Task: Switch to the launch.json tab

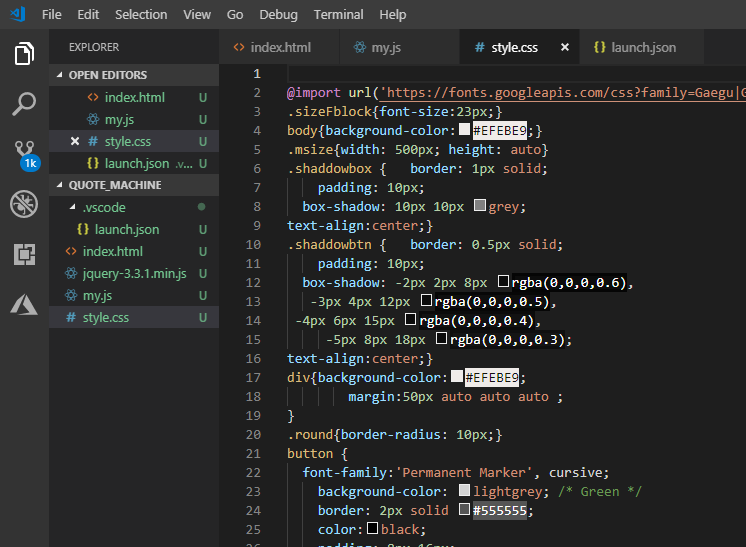Action: coord(641,47)
